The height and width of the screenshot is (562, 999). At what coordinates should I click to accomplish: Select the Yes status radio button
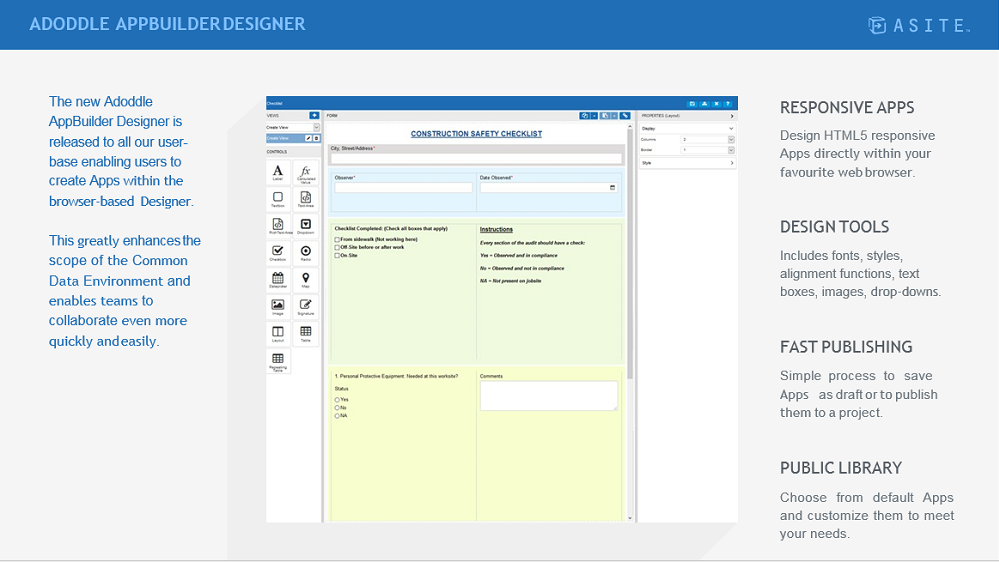click(337, 400)
